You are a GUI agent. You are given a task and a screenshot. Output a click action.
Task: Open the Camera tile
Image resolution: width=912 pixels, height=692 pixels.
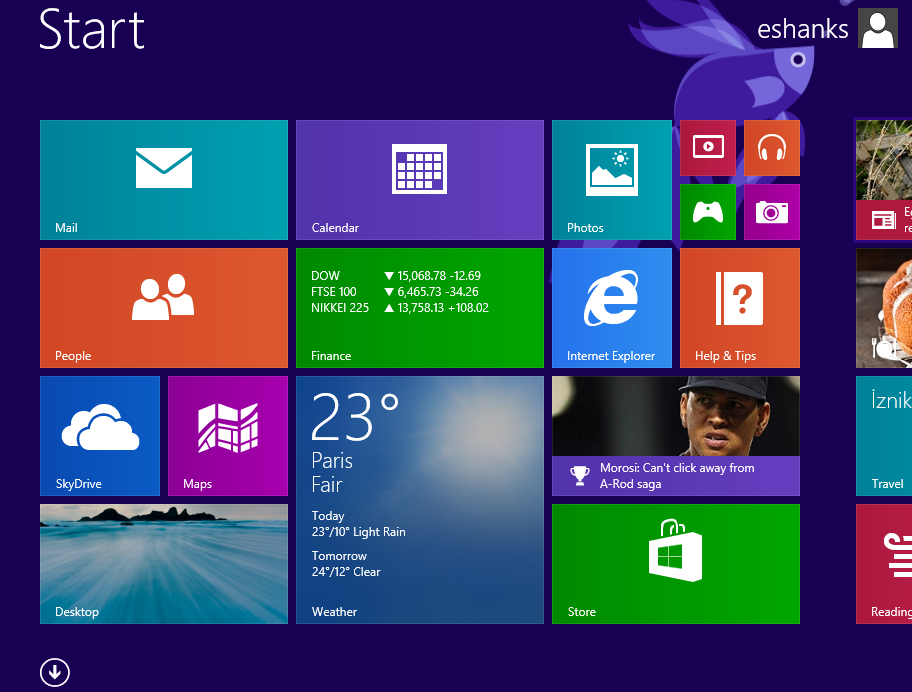[x=771, y=212]
